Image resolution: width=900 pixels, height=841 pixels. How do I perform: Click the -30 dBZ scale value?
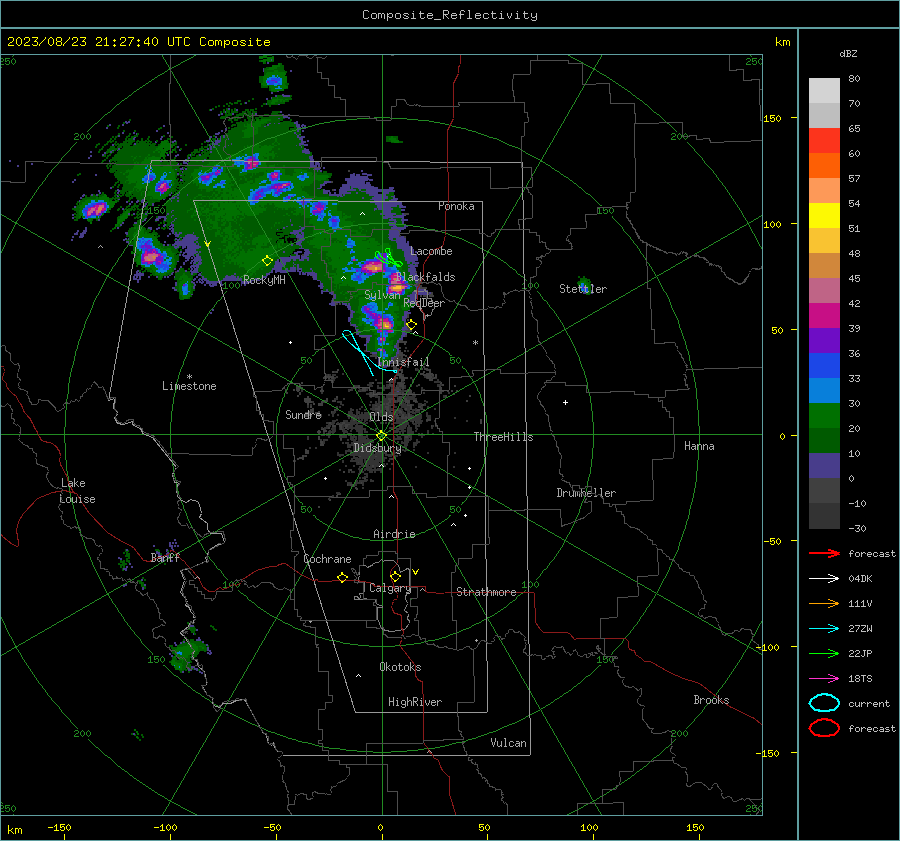coord(857,529)
